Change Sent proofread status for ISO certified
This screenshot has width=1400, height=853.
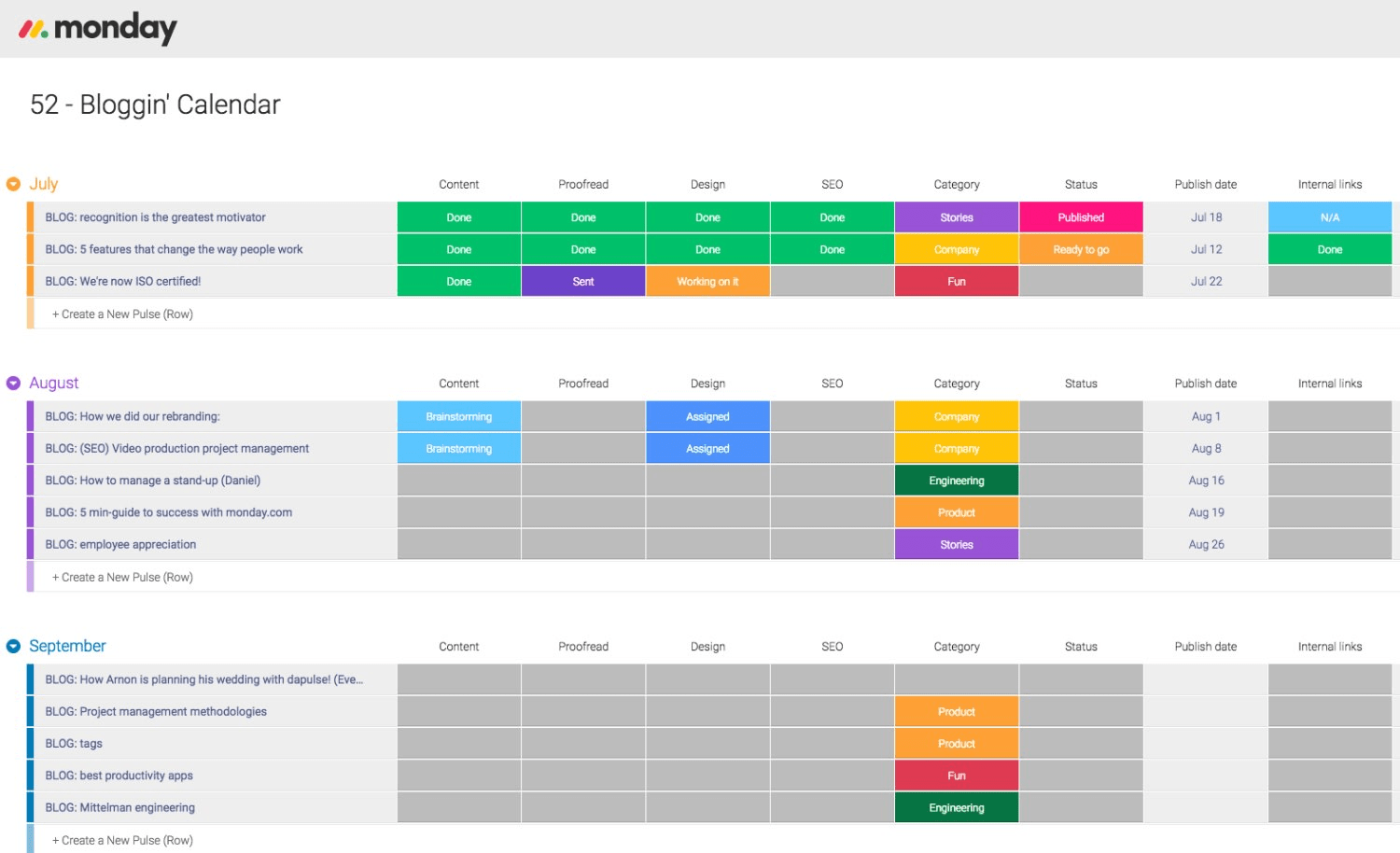point(583,281)
